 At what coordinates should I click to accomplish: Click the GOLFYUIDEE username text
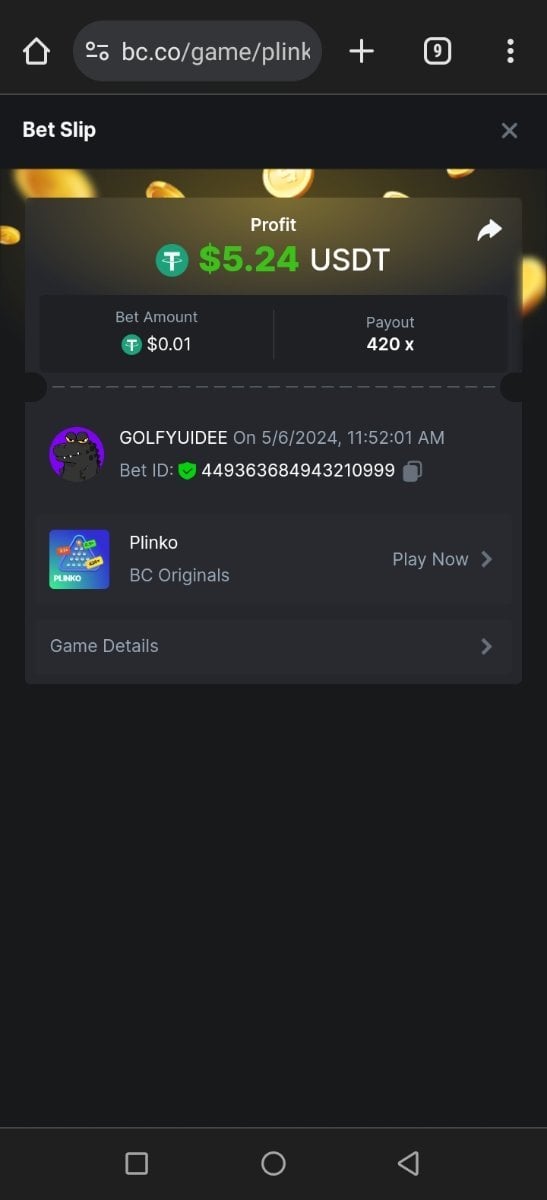click(x=173, y=438)
